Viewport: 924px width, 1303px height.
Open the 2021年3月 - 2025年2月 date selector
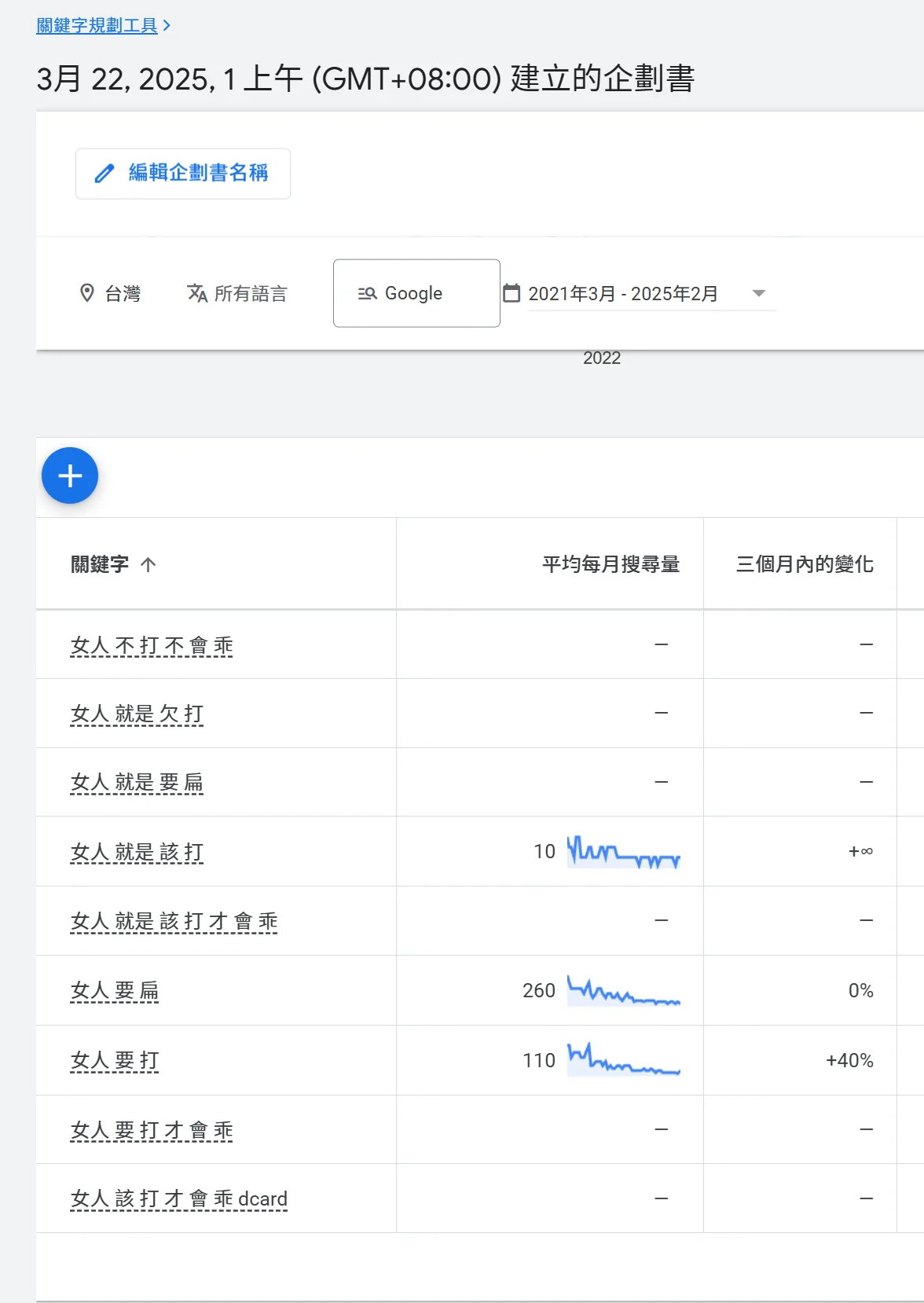623,293
